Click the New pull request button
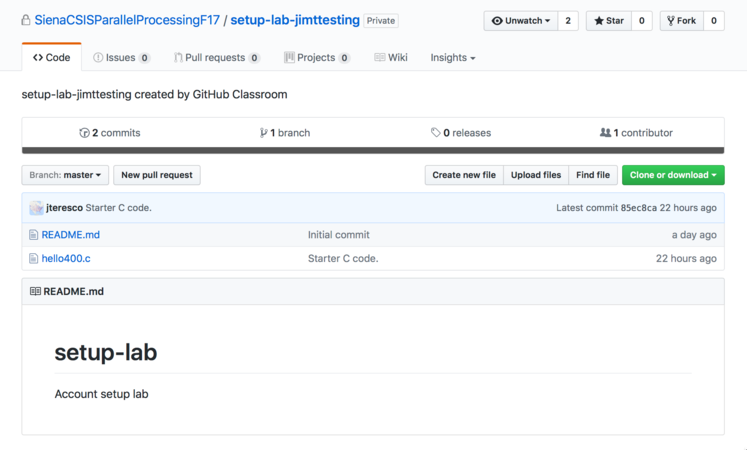The image size is (747, 450). [157, 175]
